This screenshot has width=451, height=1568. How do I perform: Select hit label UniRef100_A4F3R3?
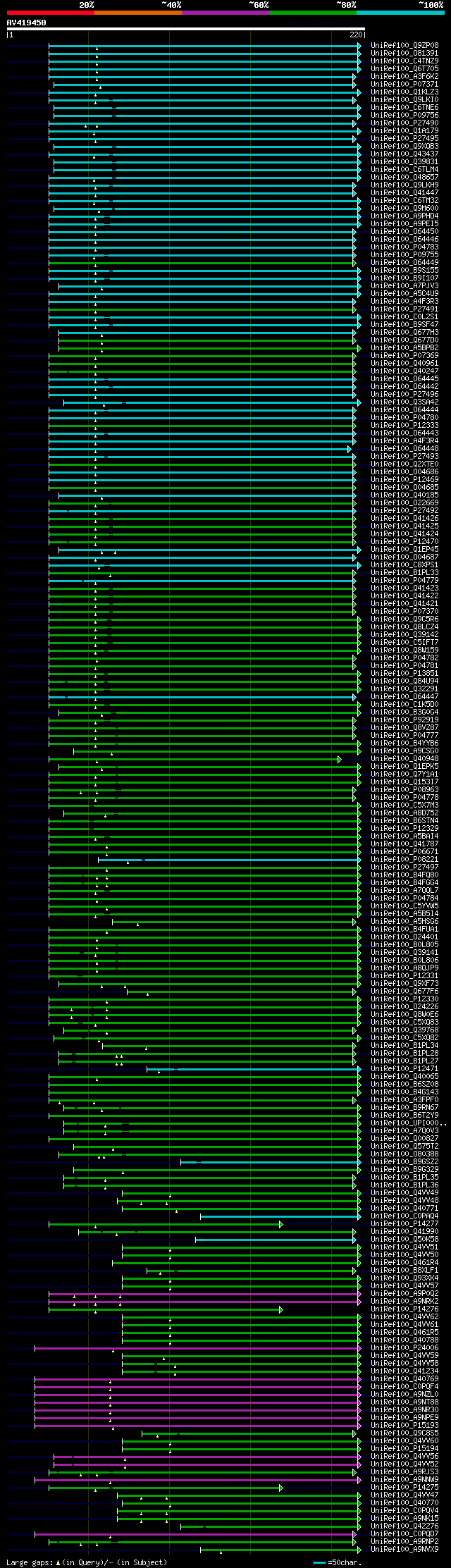click(404, 302)
